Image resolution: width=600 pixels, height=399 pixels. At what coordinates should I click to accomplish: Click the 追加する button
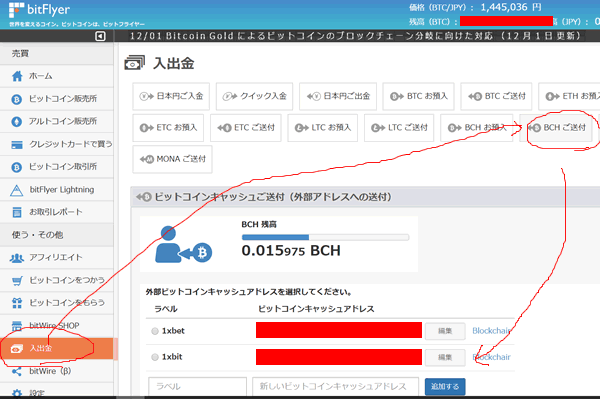(x=445, y=387)
